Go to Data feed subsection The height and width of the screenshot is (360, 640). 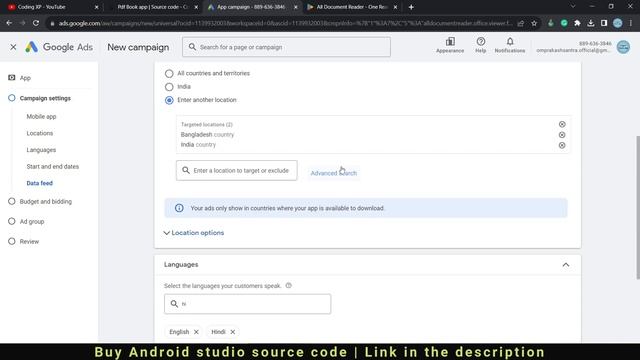[x=40, y=183]
